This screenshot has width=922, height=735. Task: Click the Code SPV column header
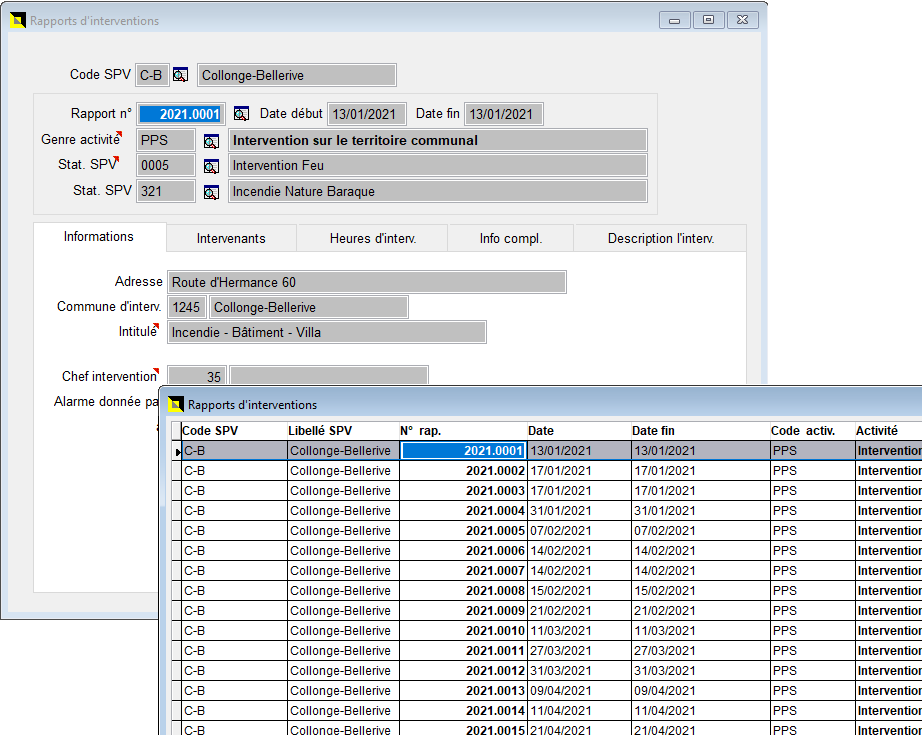pyautogui.click(x=210, y=431)
